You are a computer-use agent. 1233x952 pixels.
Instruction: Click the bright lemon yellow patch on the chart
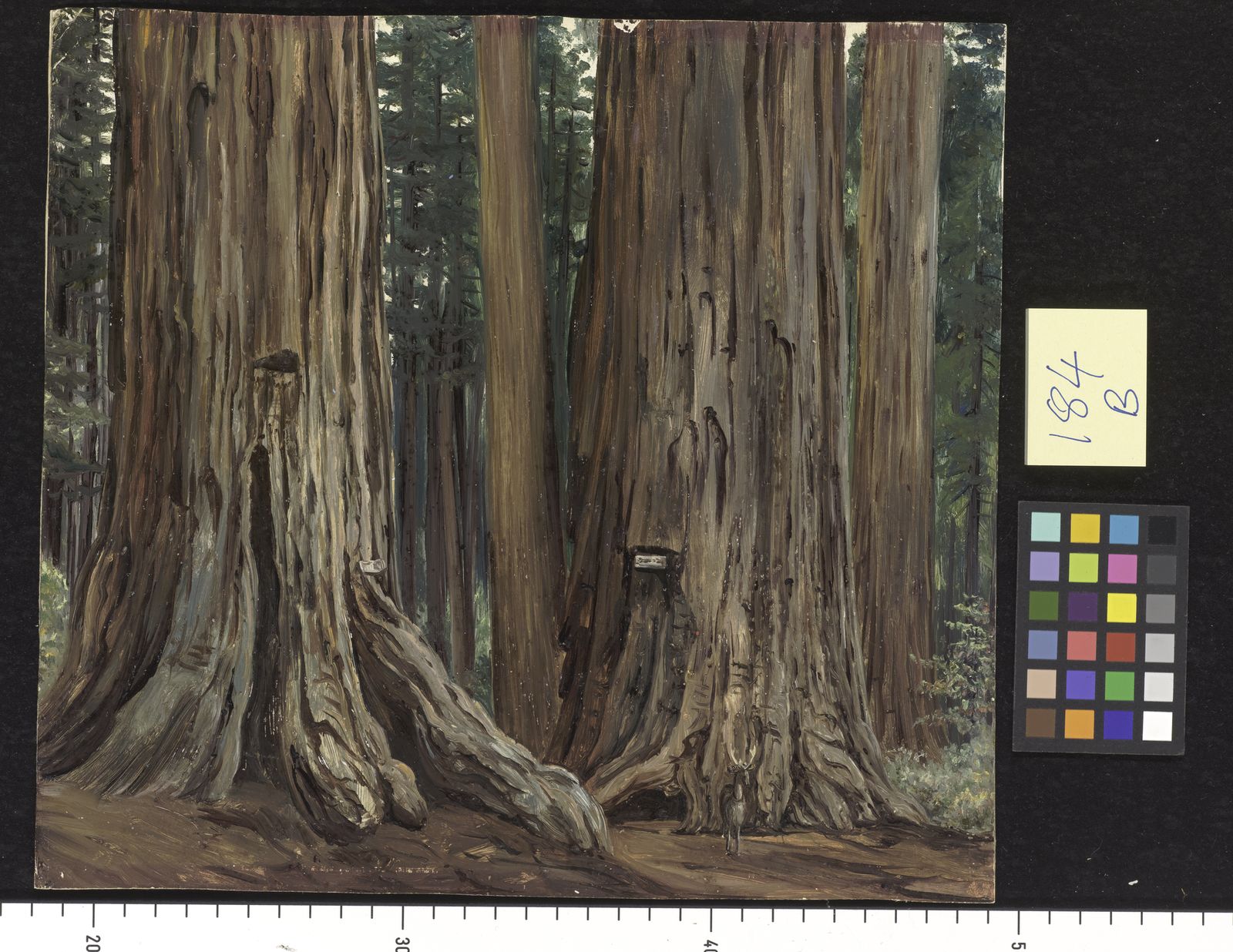point(1122,608)
